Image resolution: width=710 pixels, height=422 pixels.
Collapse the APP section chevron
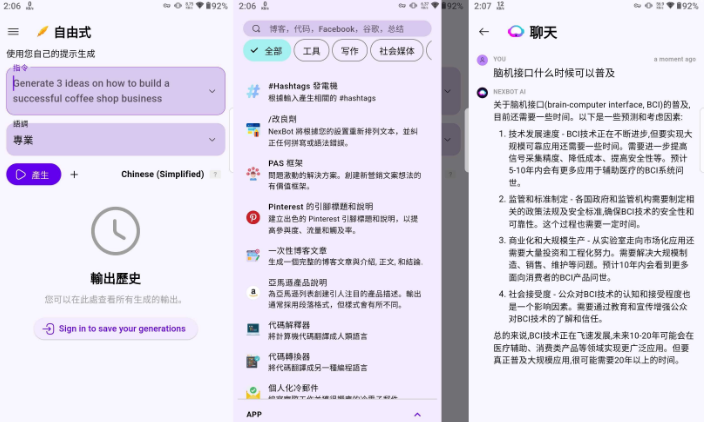[x=417, y=414]
